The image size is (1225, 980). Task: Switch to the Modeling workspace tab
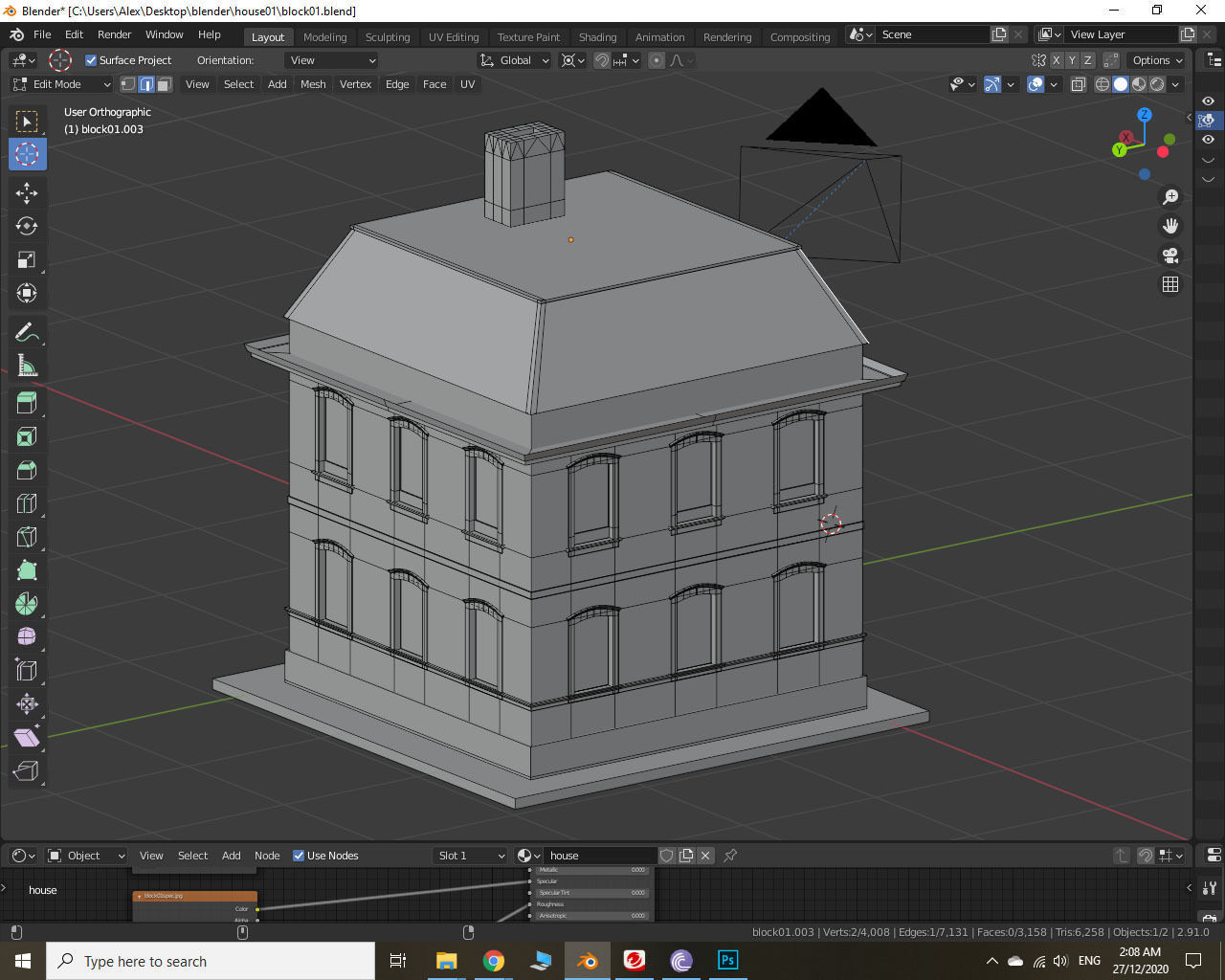324,37
